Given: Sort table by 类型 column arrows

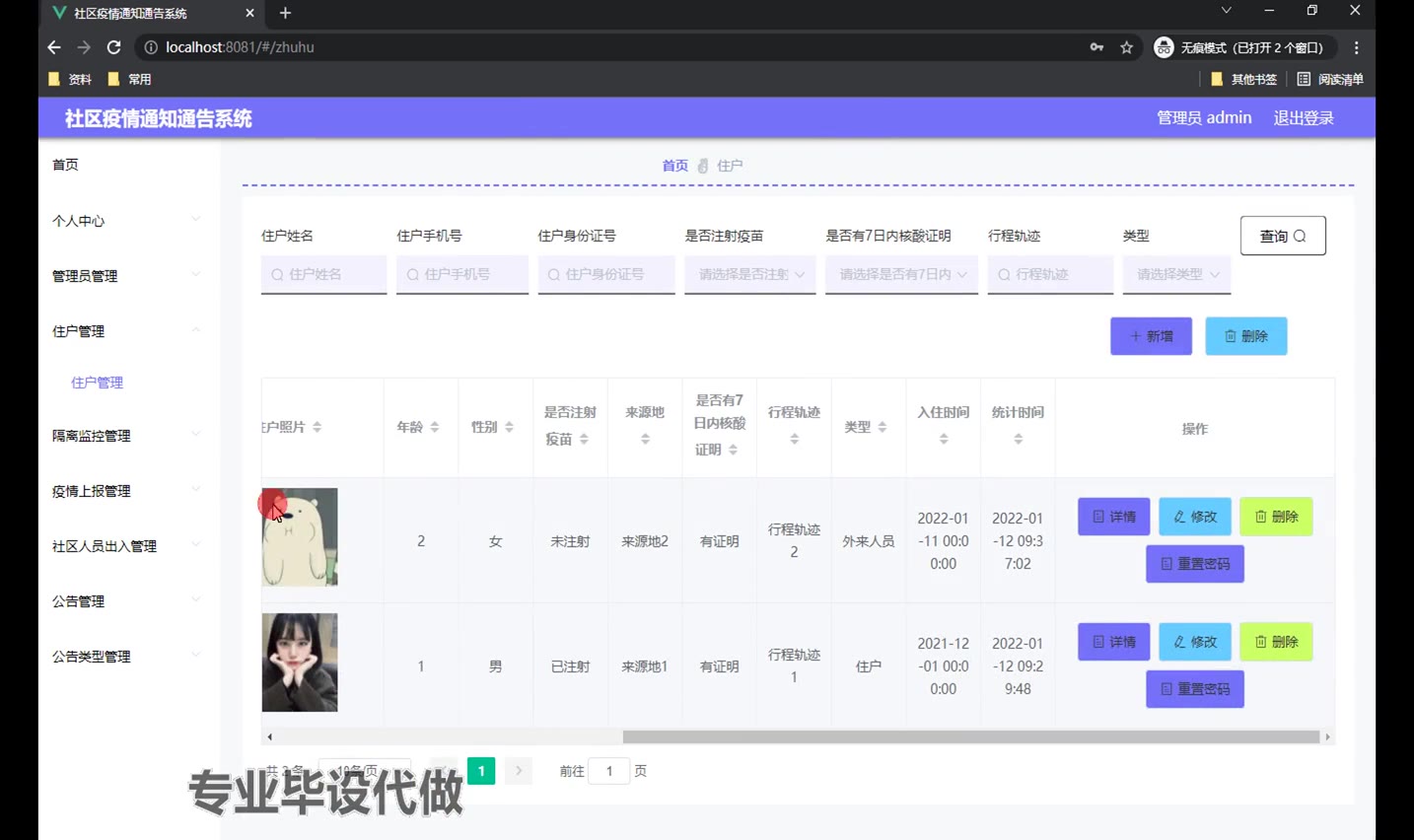Looking at the screenshot, I should coord(882,427).
